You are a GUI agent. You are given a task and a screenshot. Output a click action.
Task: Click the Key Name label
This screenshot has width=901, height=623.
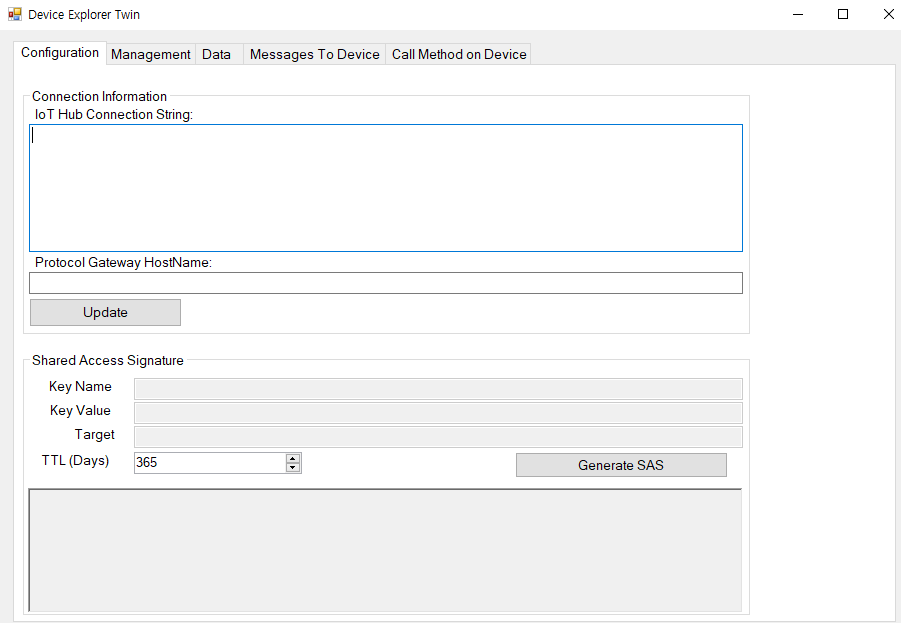pyautogui.click(x=80, y=387)
